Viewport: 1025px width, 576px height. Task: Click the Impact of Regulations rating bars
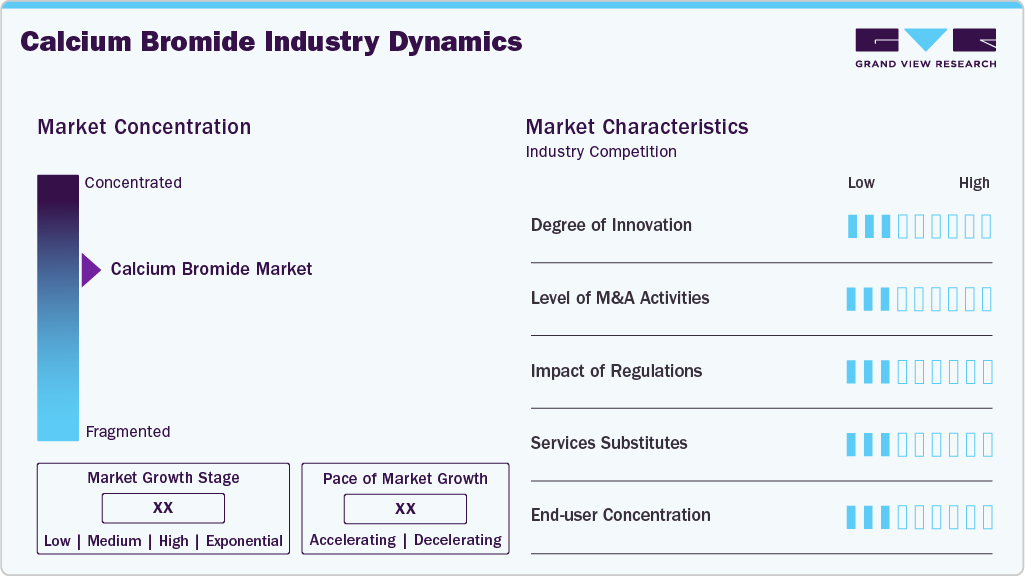(919, 372)
